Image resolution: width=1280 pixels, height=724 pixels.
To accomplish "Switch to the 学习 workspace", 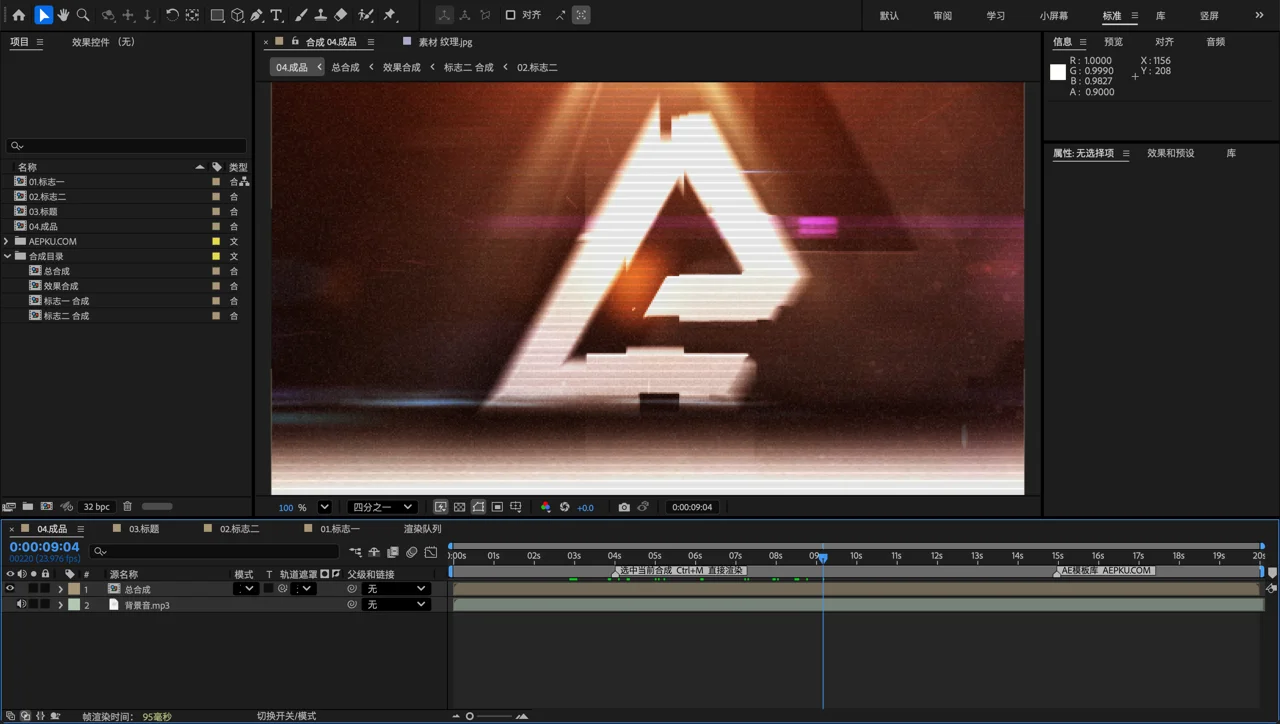I will (996, 16).
